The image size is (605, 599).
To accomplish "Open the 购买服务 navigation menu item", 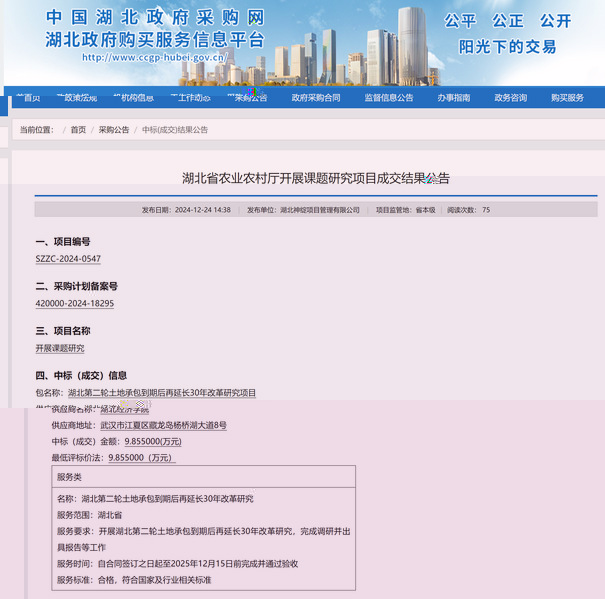I will pos(567,98).
